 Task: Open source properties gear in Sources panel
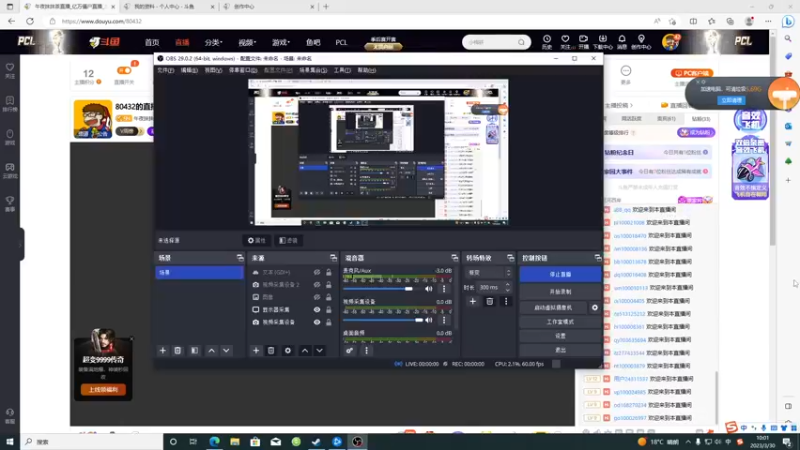tap(288, 351)
